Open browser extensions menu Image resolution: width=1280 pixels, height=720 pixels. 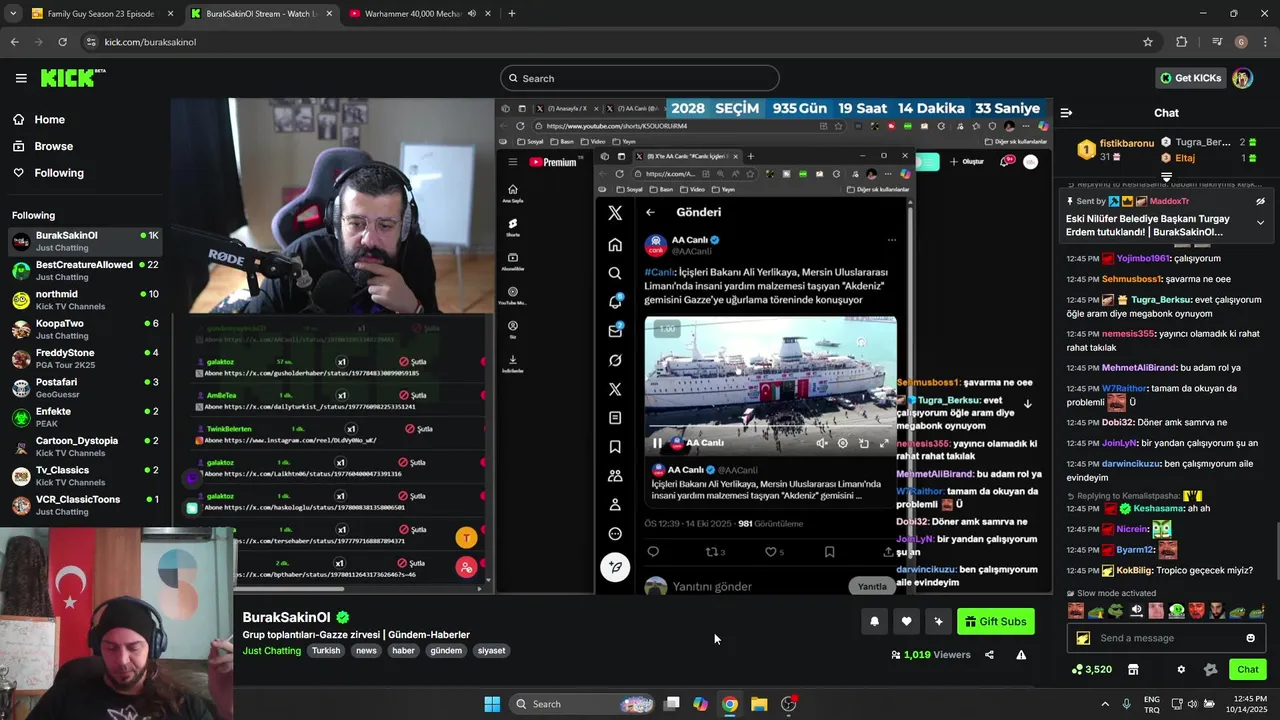tap(1181, 42)
